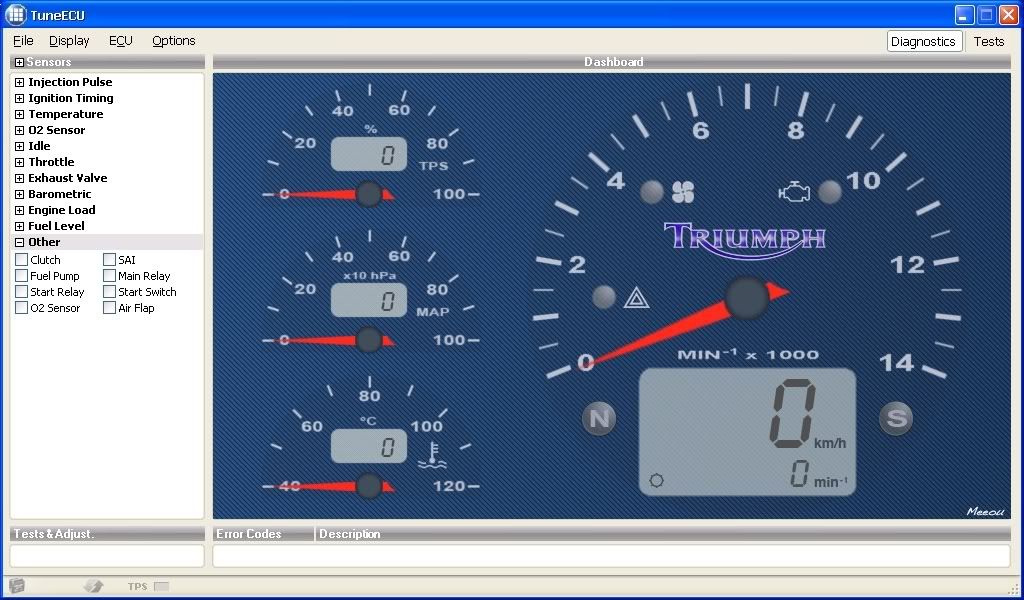Click the MAP gauge needle
This screenshot has height=600, width=1024.
(x=328, y=340)
